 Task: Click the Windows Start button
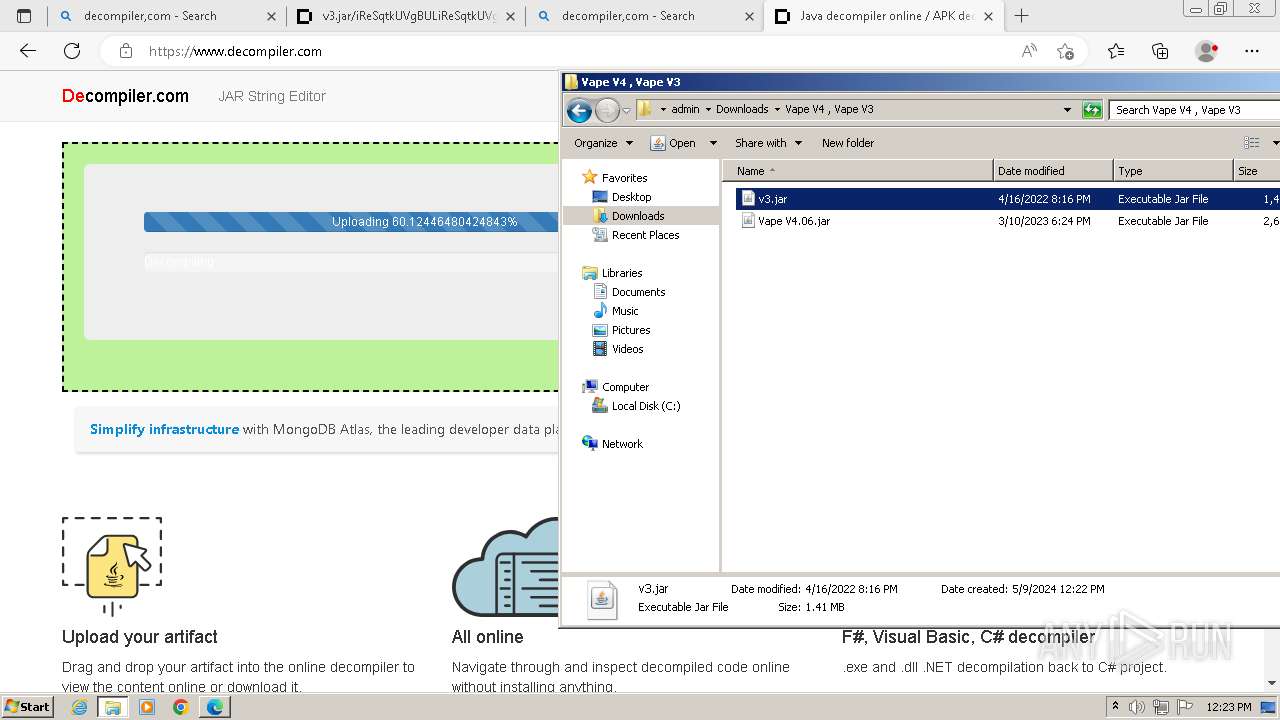27,706
